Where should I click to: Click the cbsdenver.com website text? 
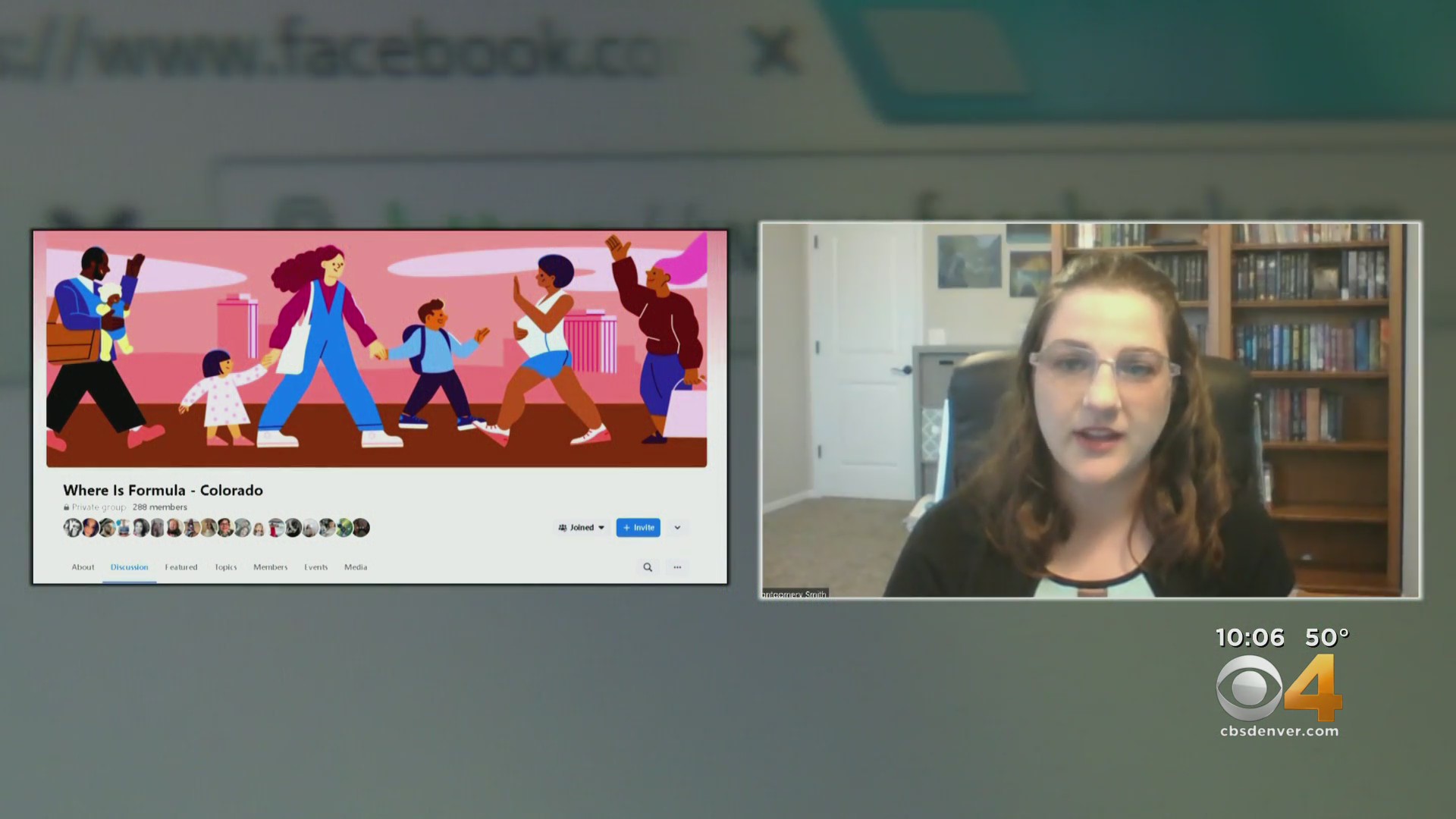(1279, 732)
